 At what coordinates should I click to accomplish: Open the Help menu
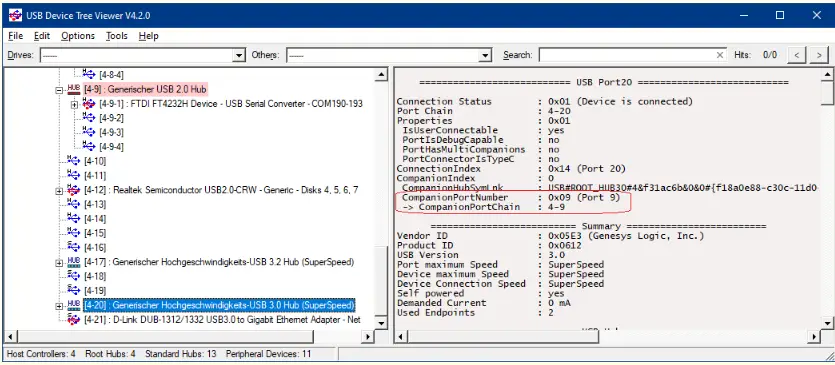149,36
